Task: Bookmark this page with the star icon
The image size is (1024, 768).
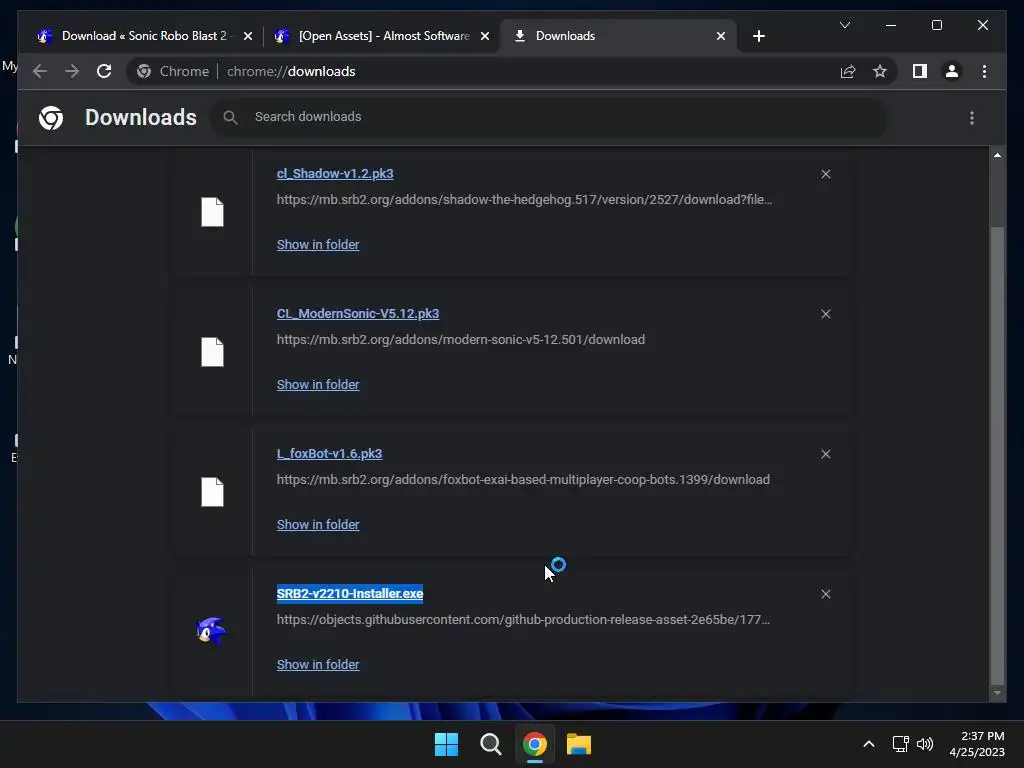Action: click(880, 71)
